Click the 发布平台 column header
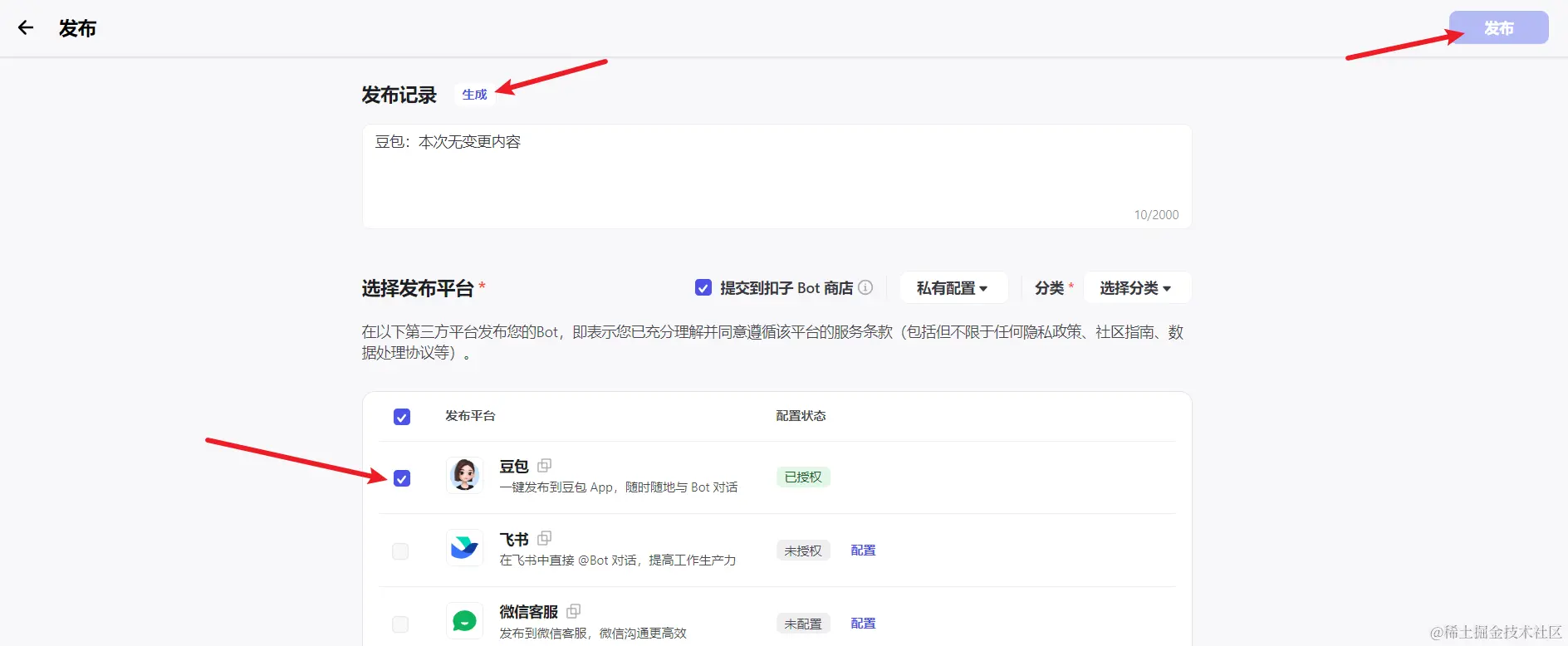 pyautogui.click(x=470, y=416)
